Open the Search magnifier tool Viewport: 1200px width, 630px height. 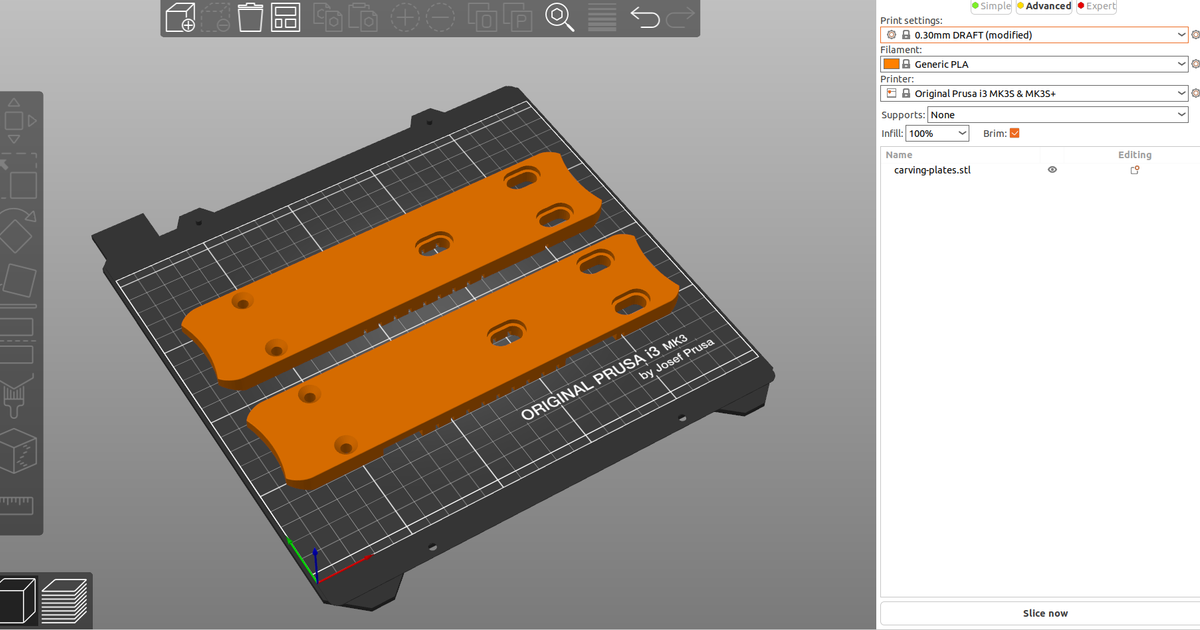point(559,17)
